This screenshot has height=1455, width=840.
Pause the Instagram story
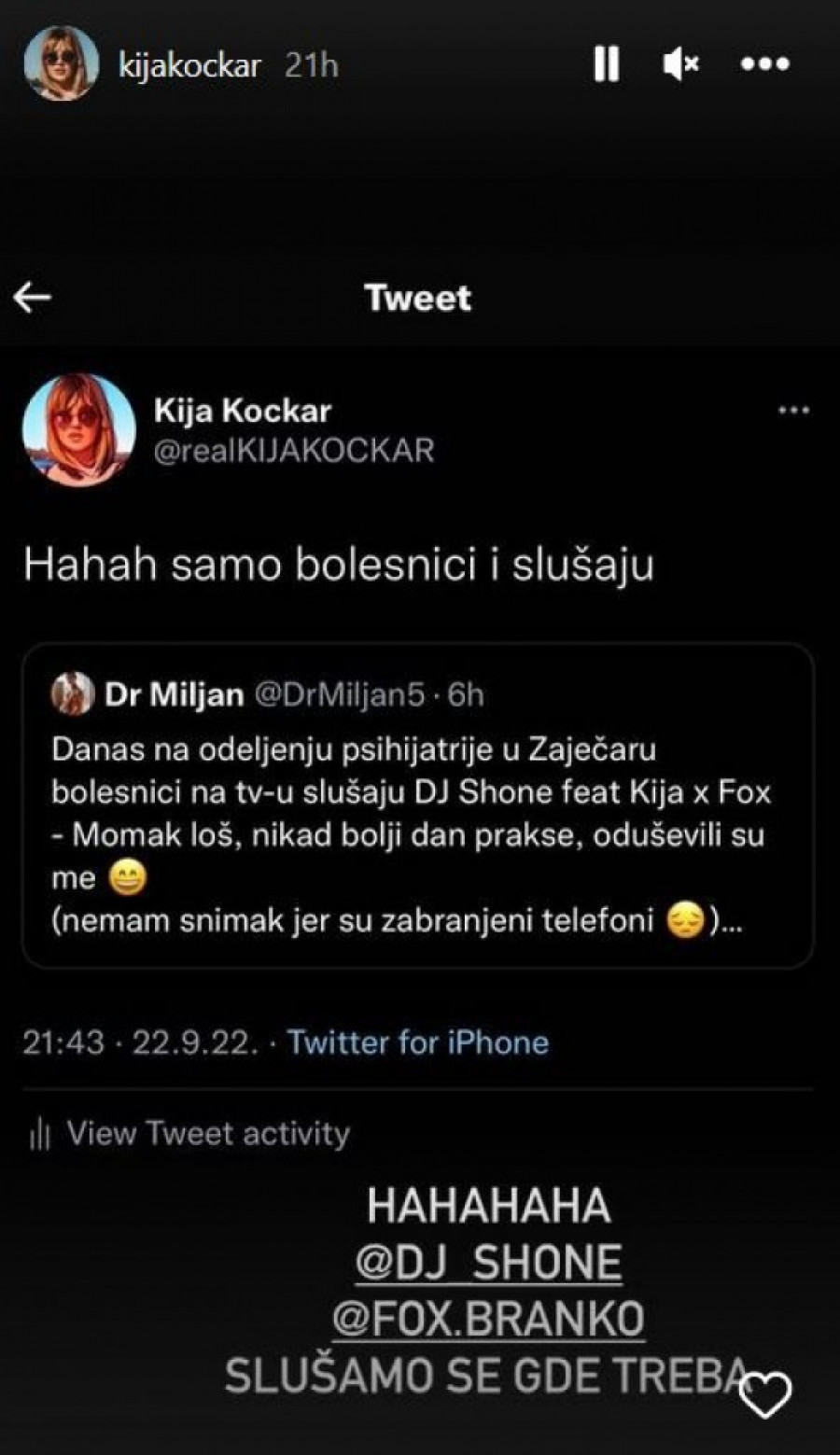tap(606, 64)
